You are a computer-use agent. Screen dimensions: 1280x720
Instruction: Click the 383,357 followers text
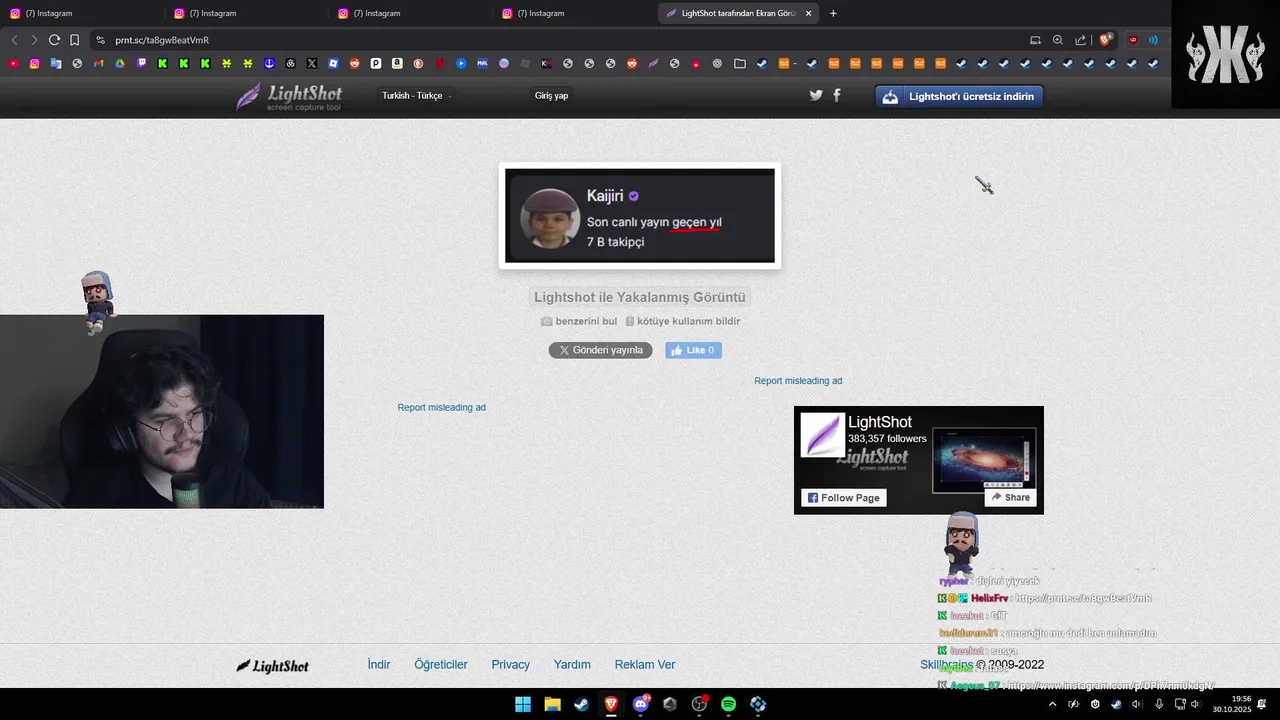coord(887,438)
